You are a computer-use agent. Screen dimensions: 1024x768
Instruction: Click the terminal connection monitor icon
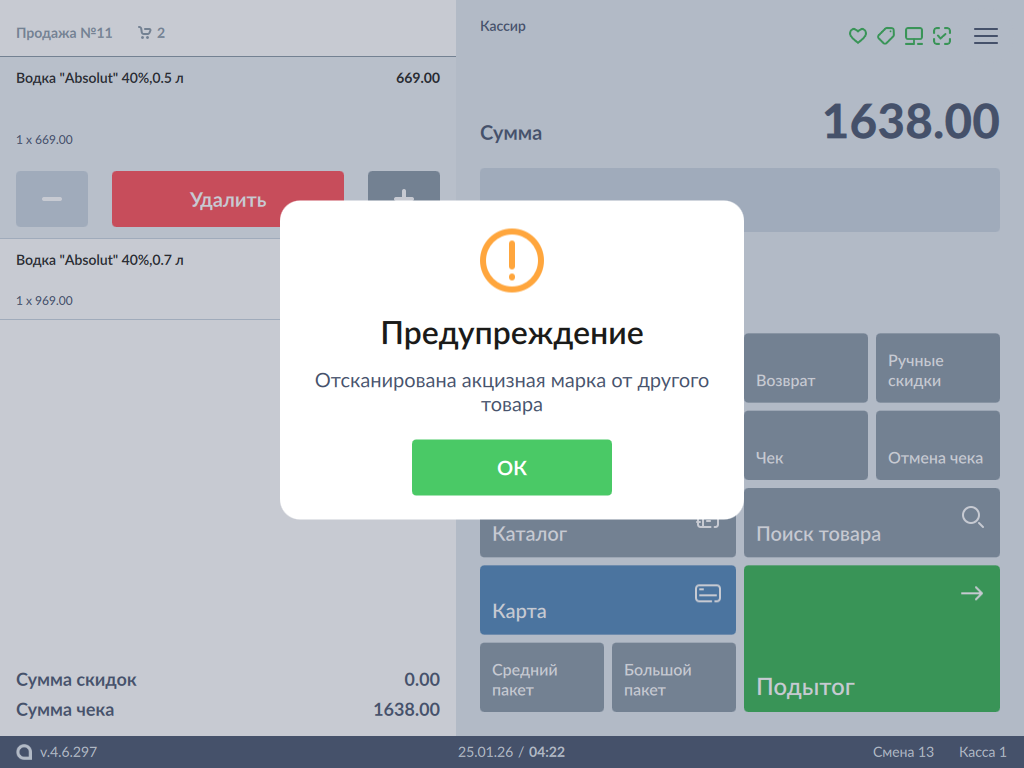[913, 36]
